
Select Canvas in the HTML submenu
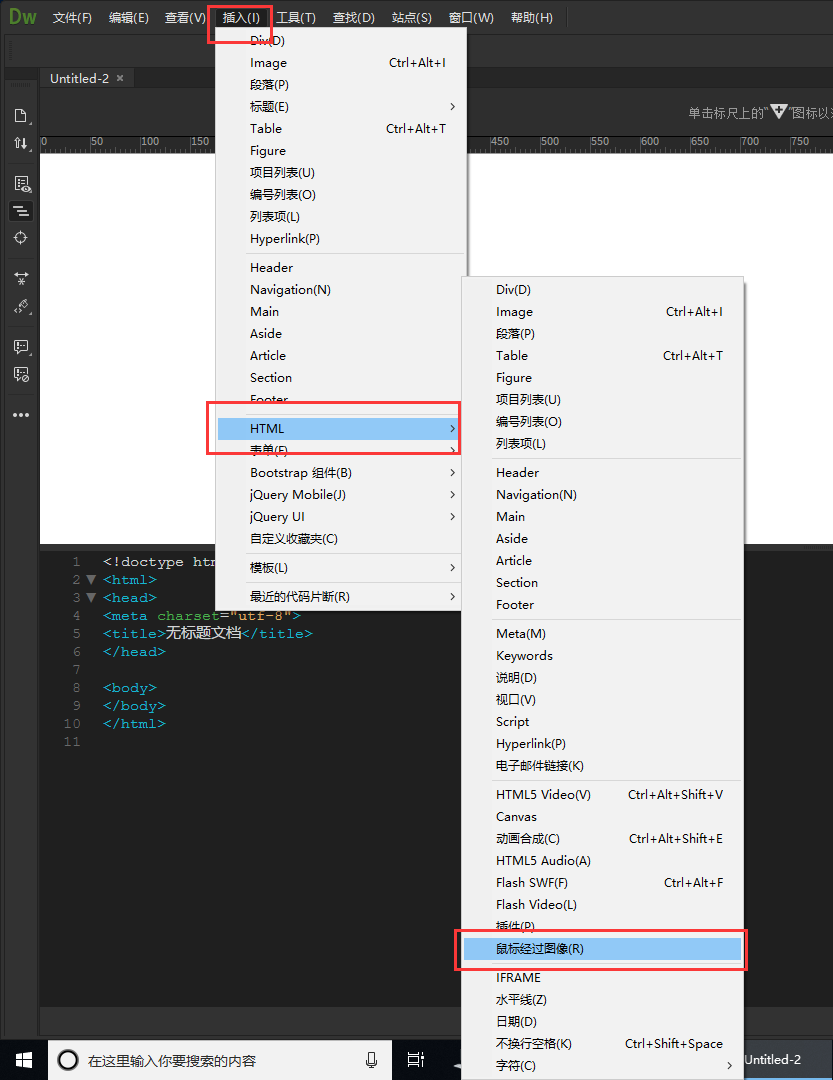tap(602, 816)
